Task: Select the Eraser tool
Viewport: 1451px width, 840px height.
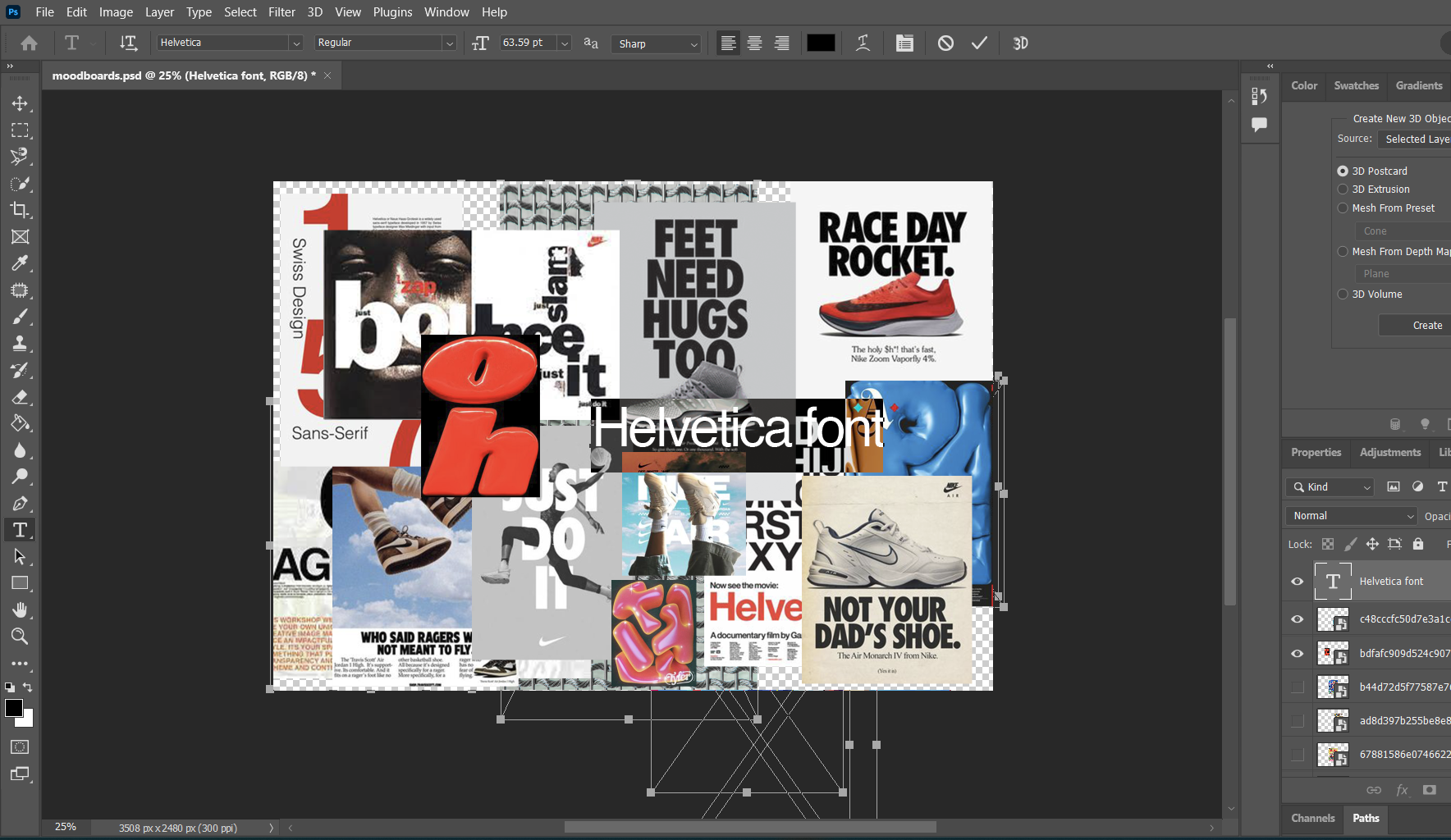Action: tap(20, 397)
